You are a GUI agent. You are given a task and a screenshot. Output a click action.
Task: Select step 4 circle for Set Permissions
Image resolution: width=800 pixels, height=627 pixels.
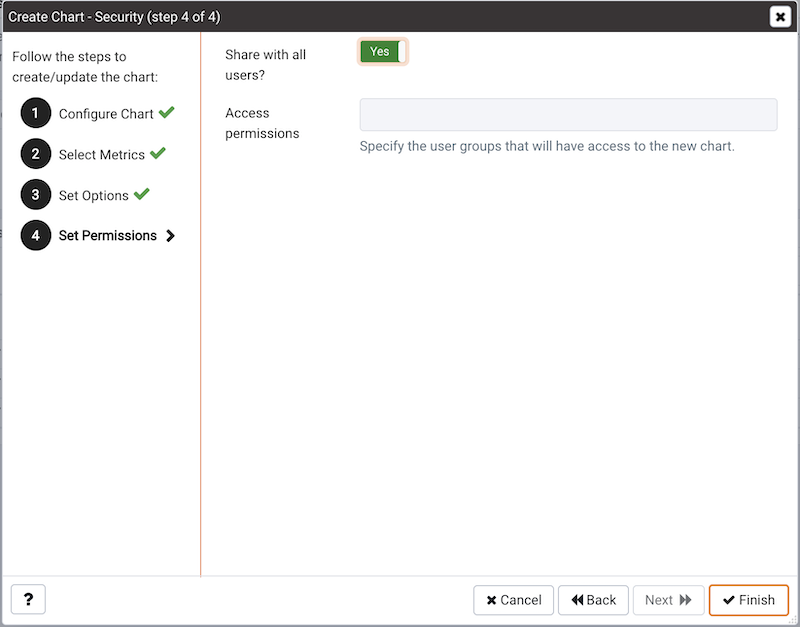coord(36,235)
